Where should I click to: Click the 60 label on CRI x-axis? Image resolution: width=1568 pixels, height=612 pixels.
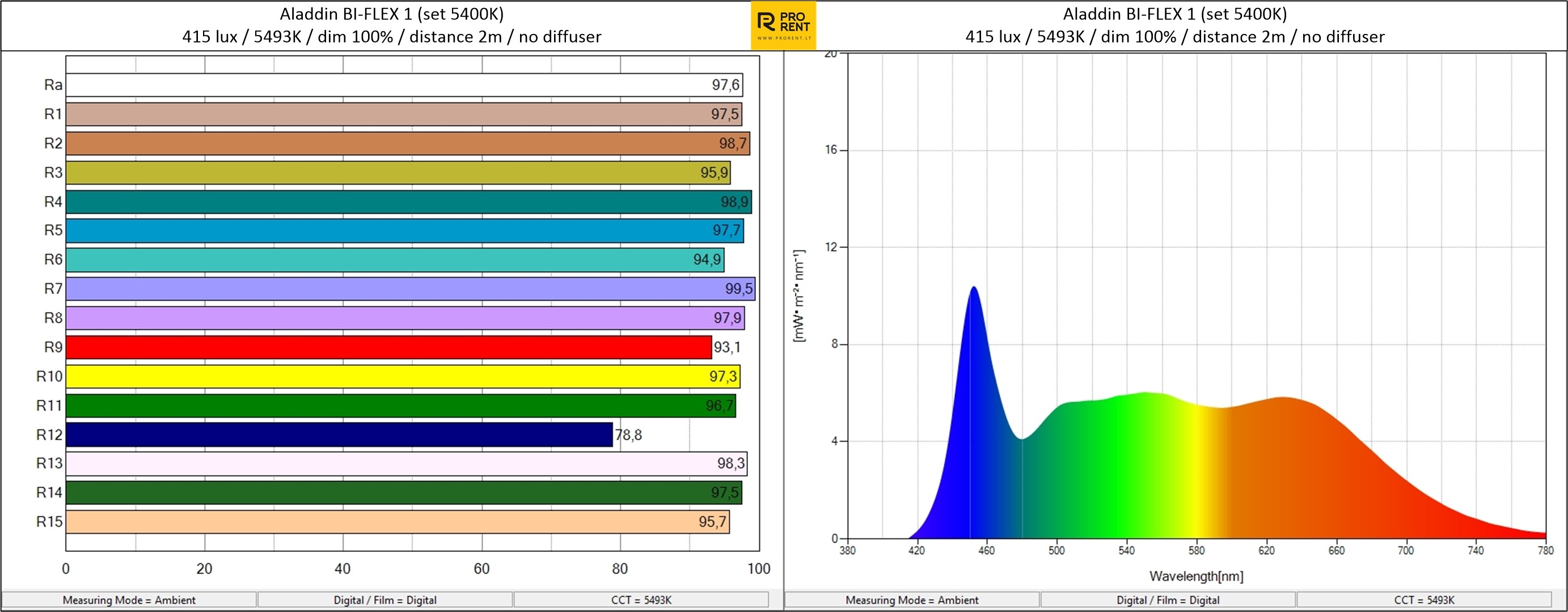pyautogui.click(x=481, y=569)
